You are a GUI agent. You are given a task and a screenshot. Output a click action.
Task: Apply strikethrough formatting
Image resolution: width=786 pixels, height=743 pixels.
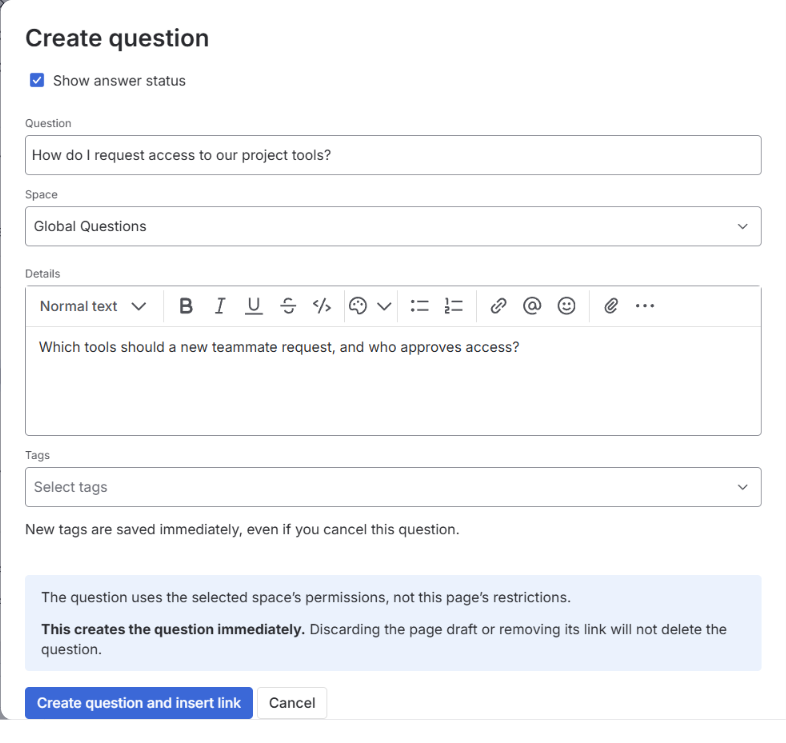tap(288, 306)
